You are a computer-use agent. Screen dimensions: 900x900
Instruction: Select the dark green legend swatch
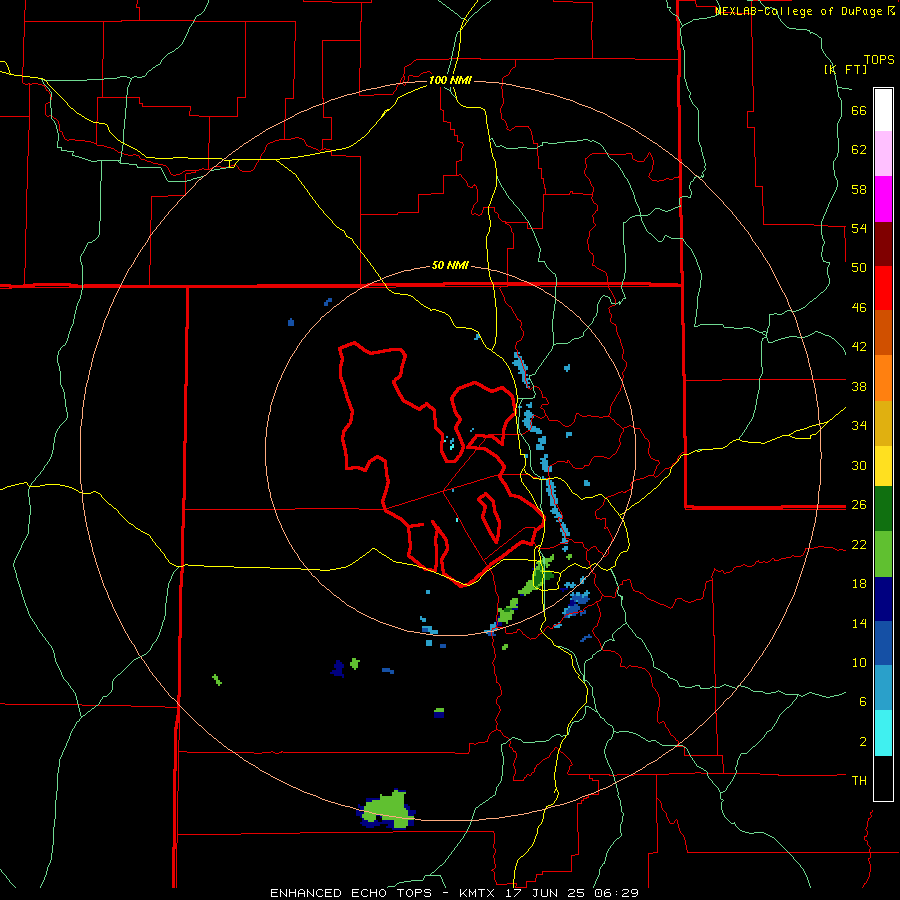(883, 509)
